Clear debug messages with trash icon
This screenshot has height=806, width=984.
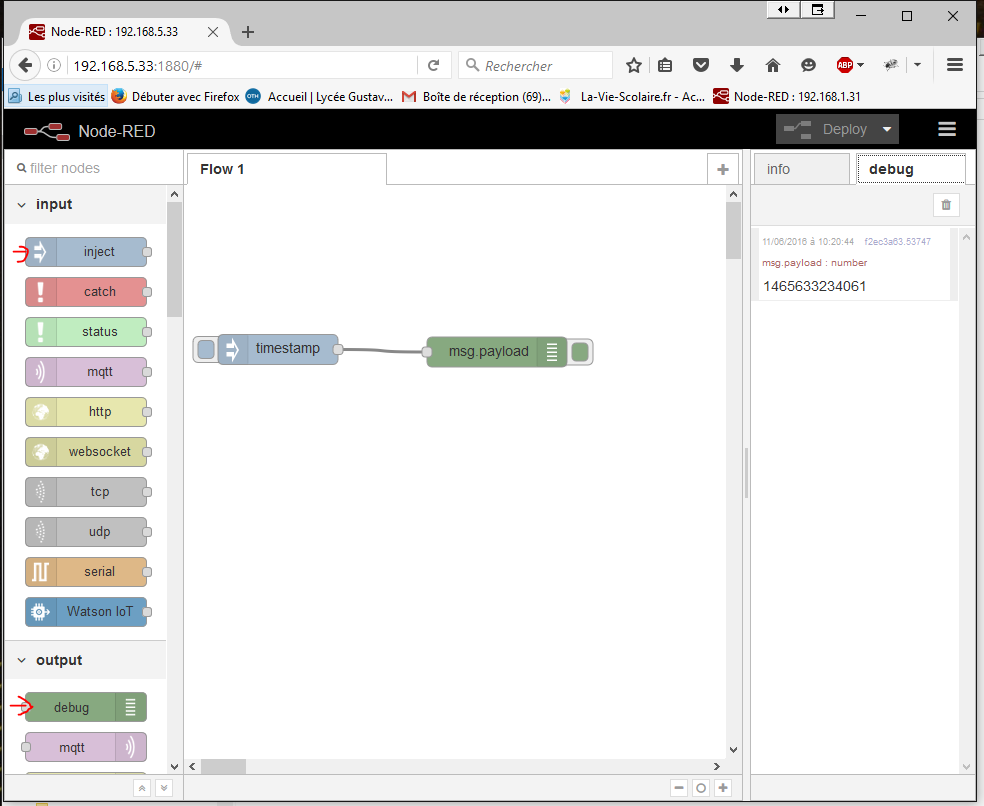coord(946,205)
